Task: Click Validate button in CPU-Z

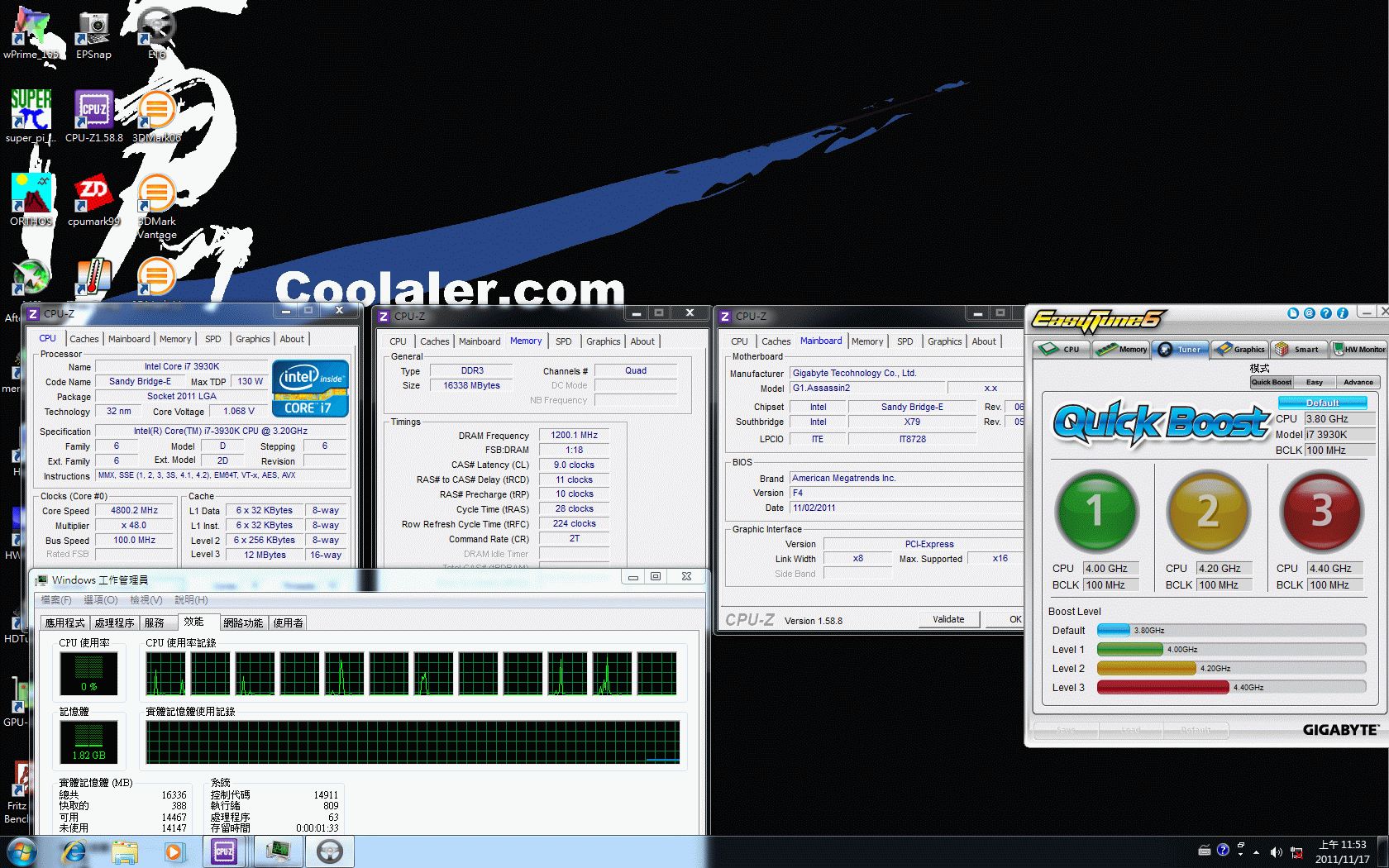Action: click(x=948, y=619)
